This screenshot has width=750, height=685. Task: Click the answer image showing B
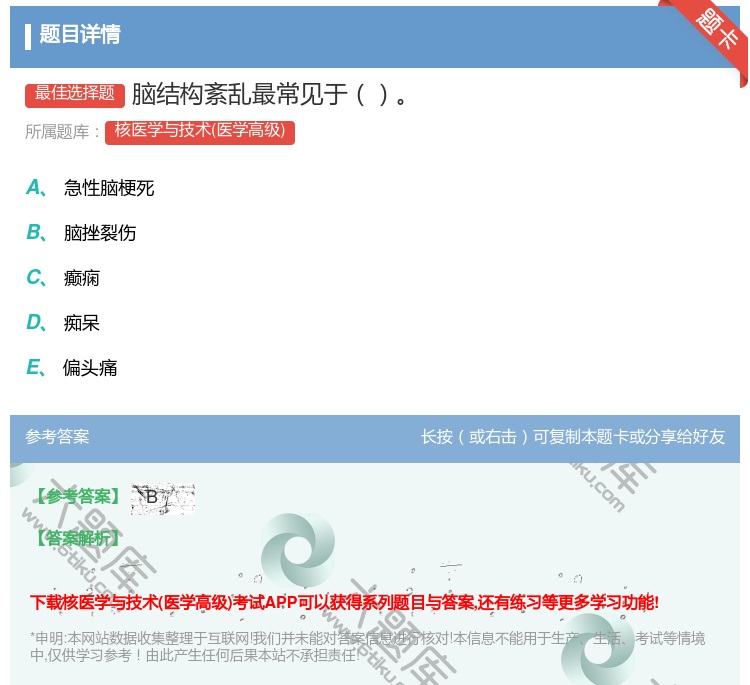click(x=163, y=498)
